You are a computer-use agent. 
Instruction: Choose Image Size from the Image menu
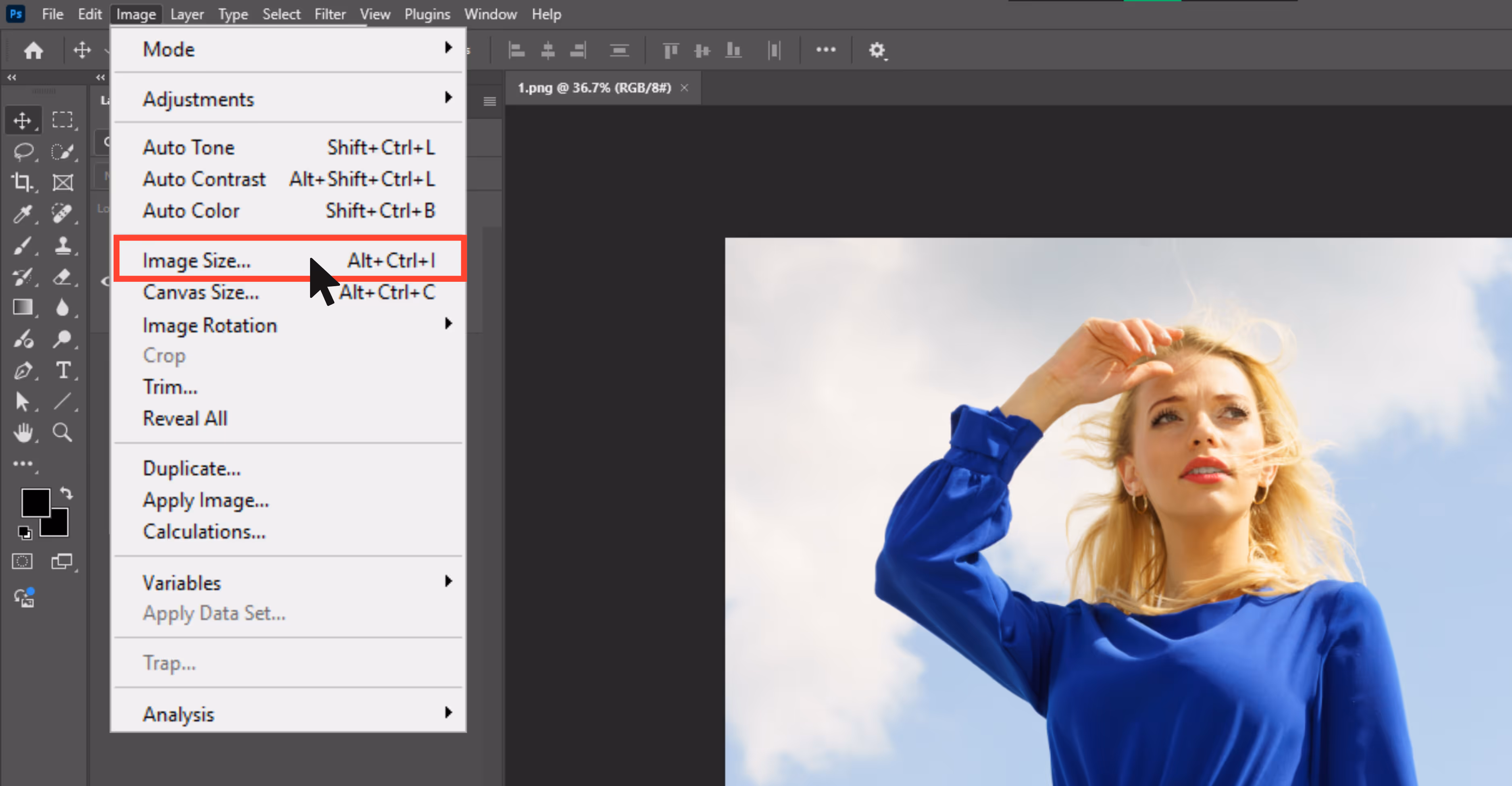tap(288, 260)
